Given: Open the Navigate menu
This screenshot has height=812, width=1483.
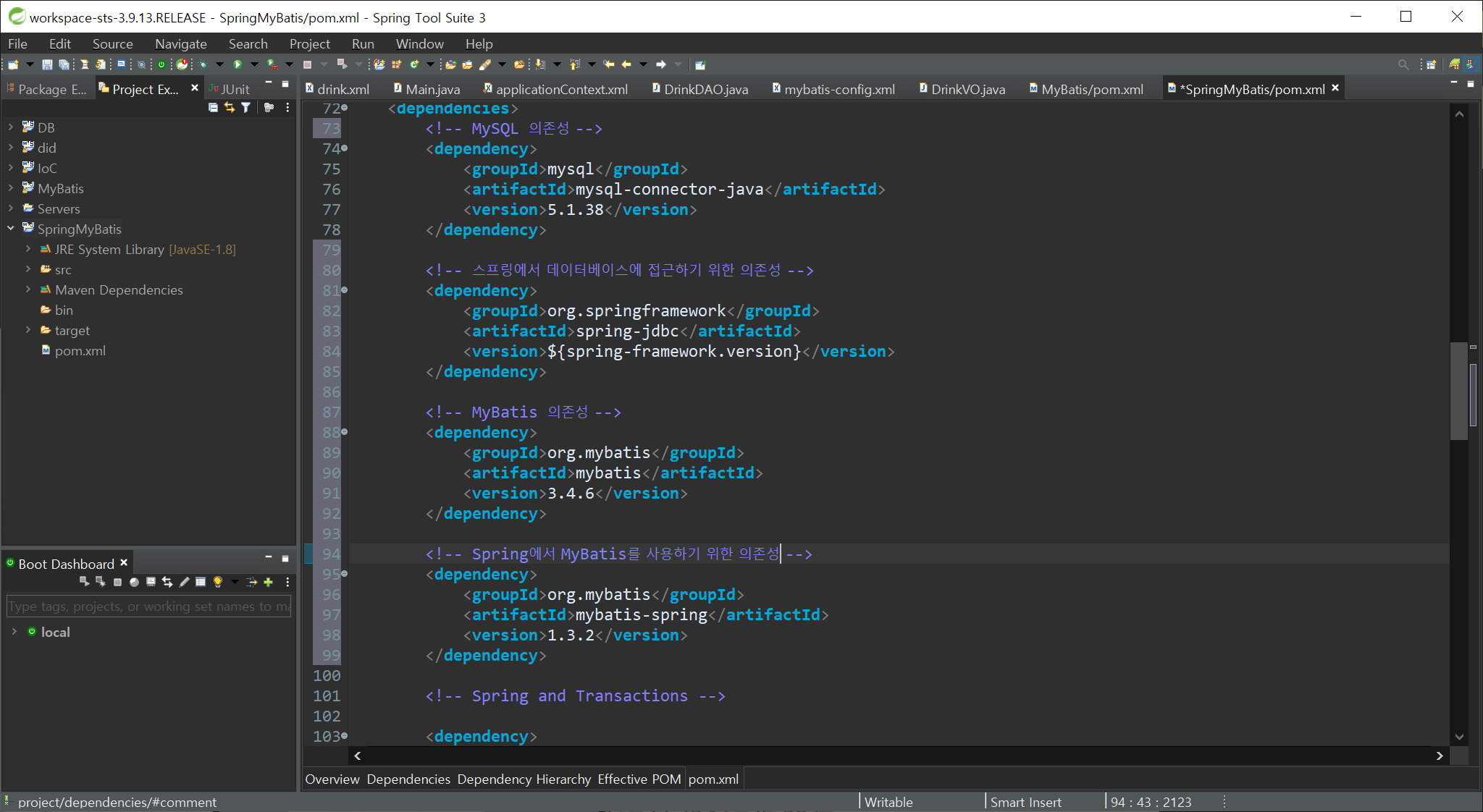Looking at the screenshot, I should (x=181, y=44).
